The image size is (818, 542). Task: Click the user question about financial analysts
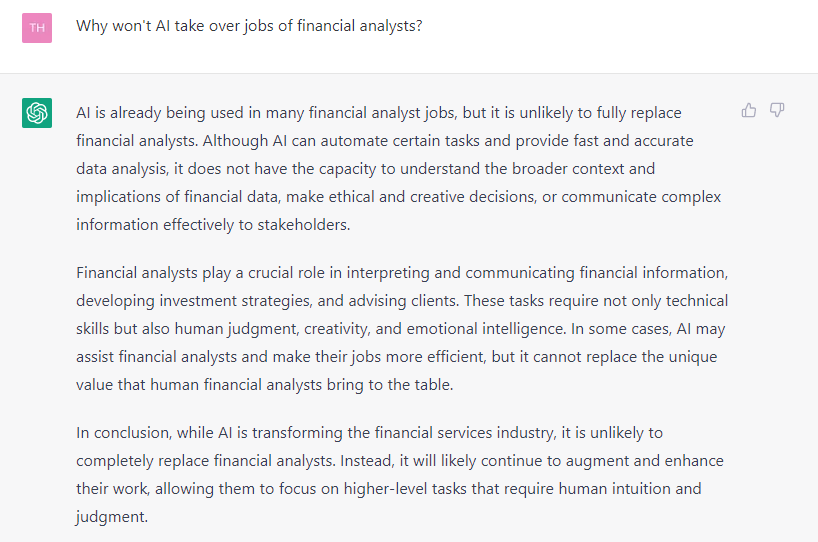(249, 26)
